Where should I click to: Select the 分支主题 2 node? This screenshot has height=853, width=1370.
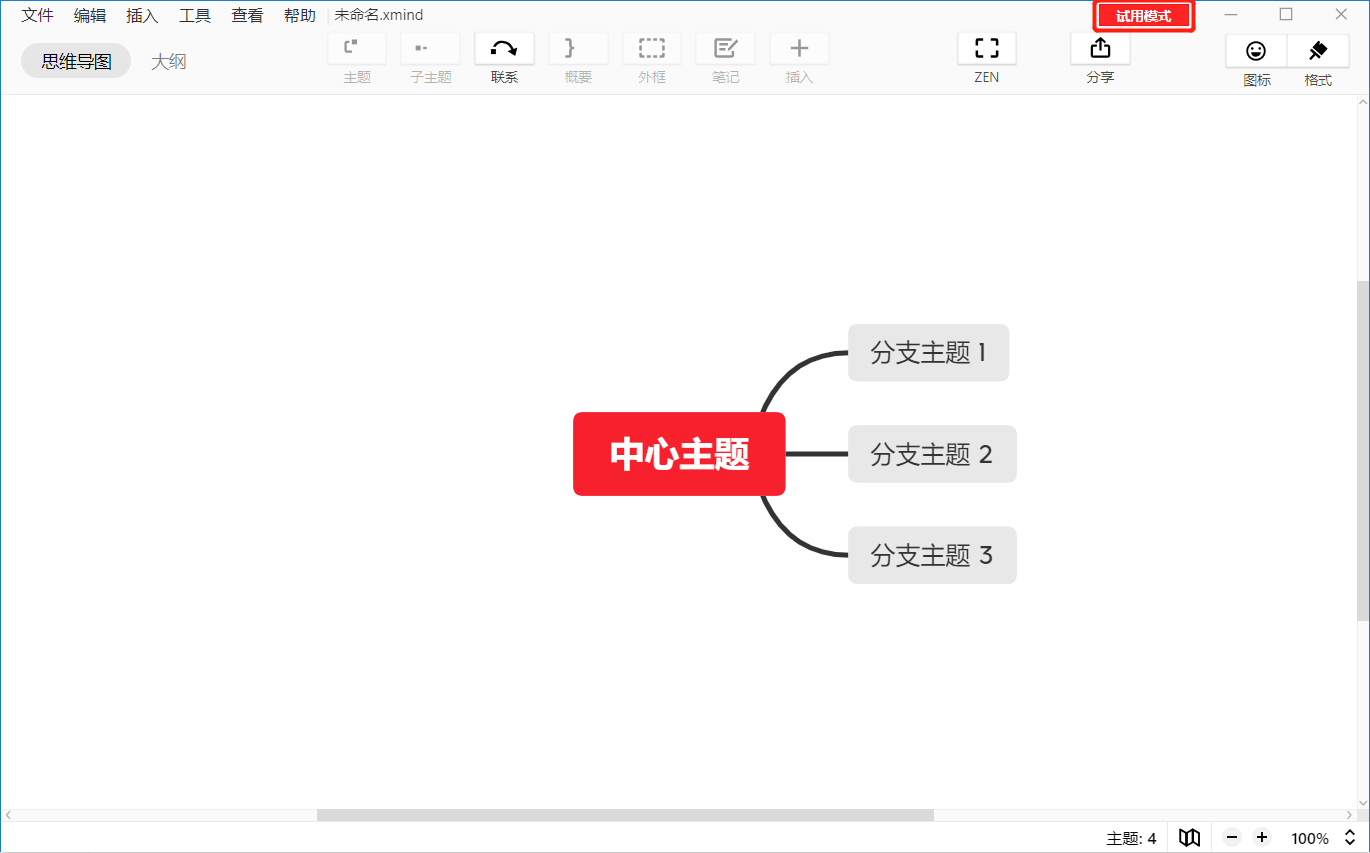click(932, 454)
